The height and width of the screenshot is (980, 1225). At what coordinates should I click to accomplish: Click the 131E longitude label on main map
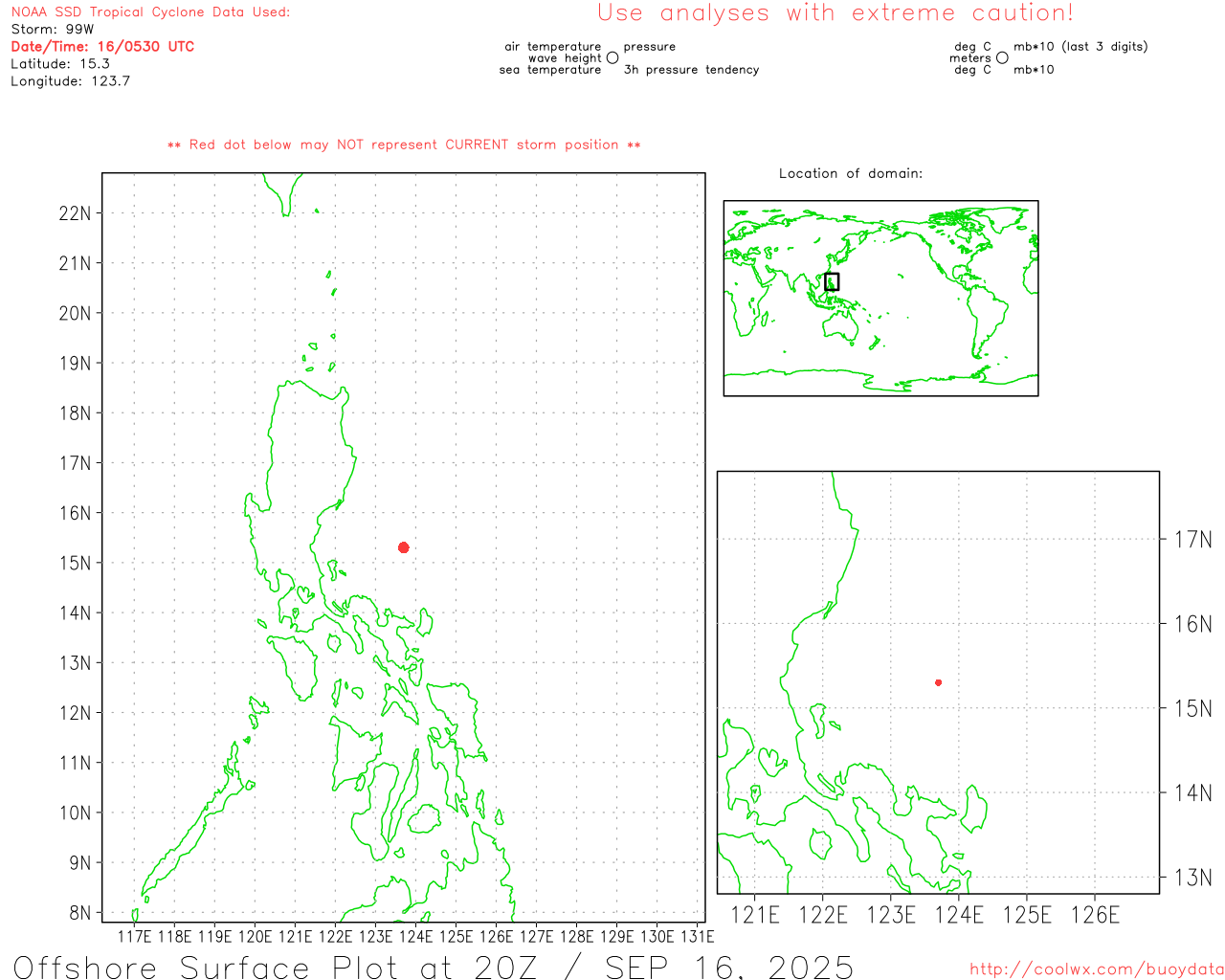point(698,936)
